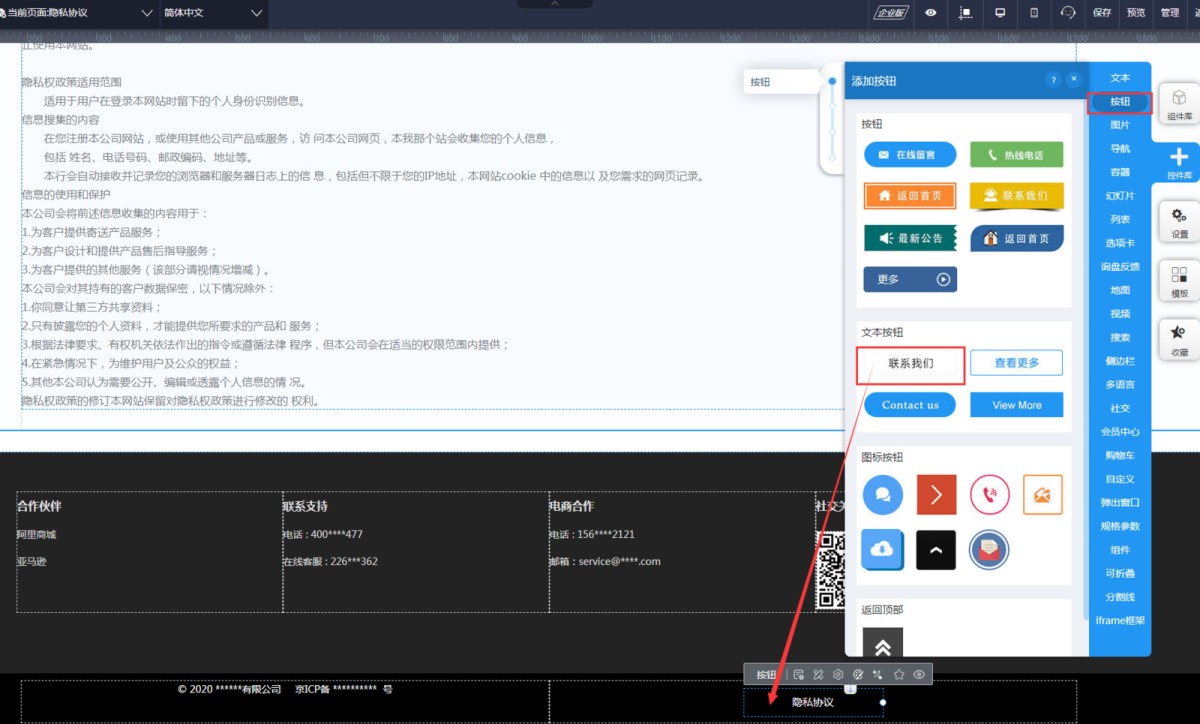
Task: Open the 组件库 component library panel
Action: (x=1179, y=104)
